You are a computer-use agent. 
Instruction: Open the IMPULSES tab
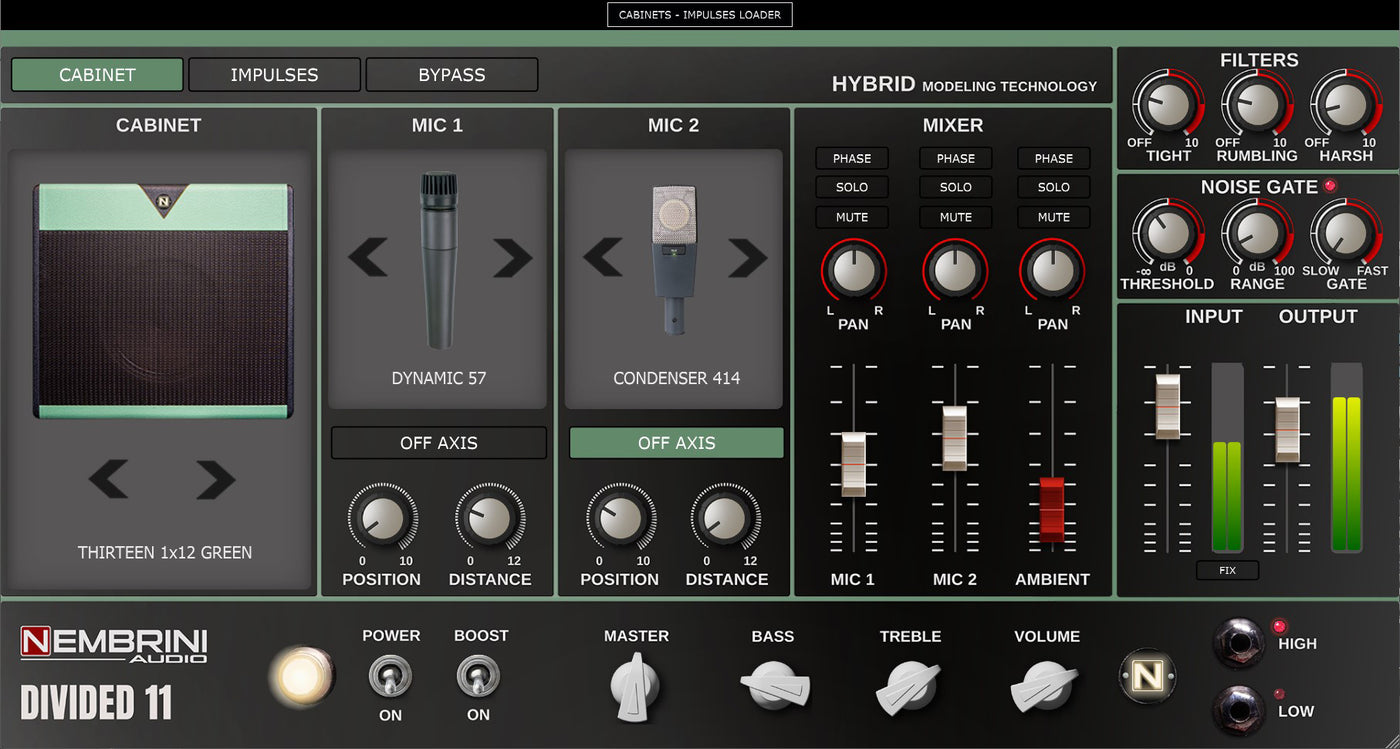(274, 75)
